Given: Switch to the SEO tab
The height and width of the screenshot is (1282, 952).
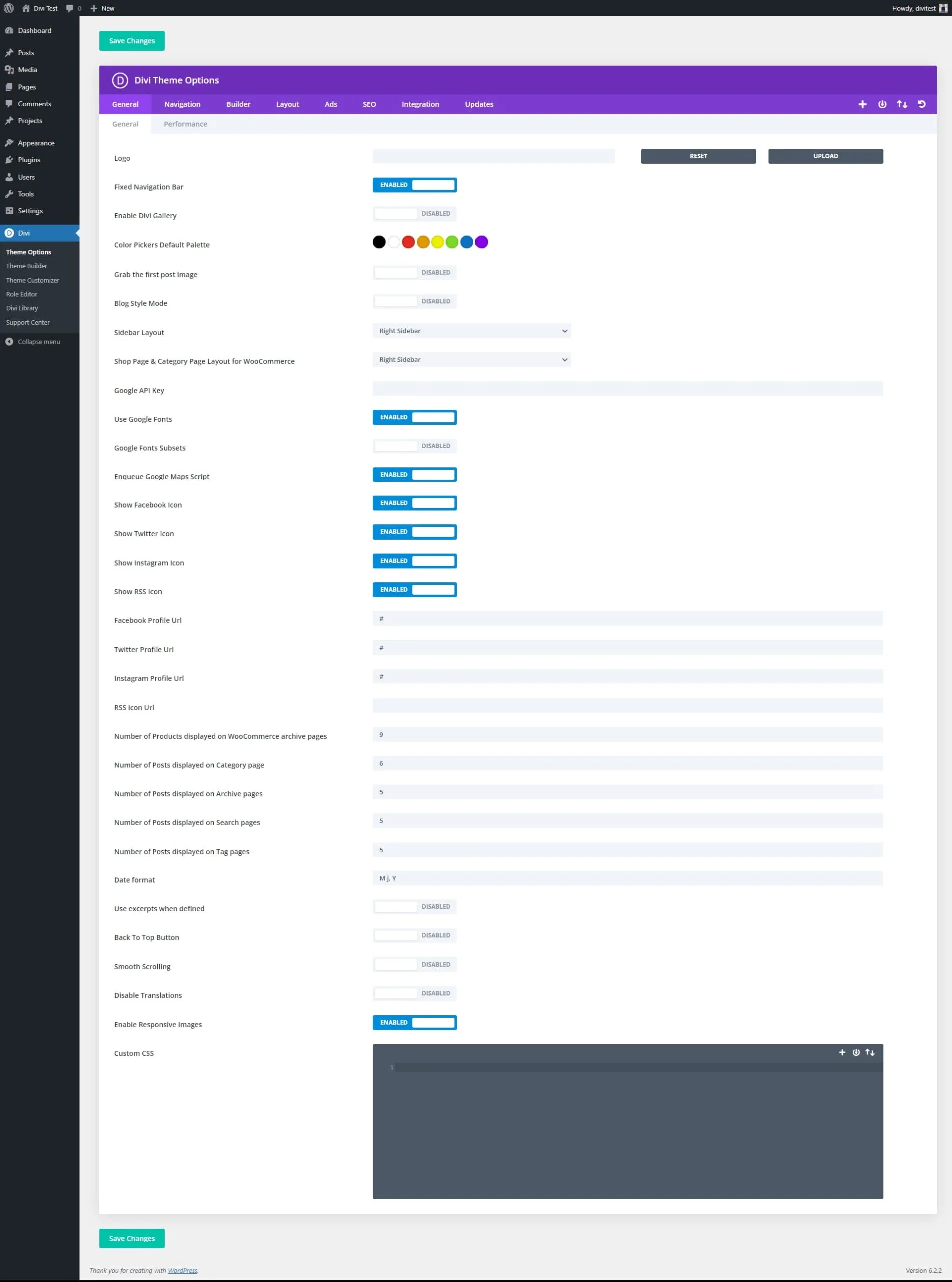Looking at the screenshot, I should 369,104.
